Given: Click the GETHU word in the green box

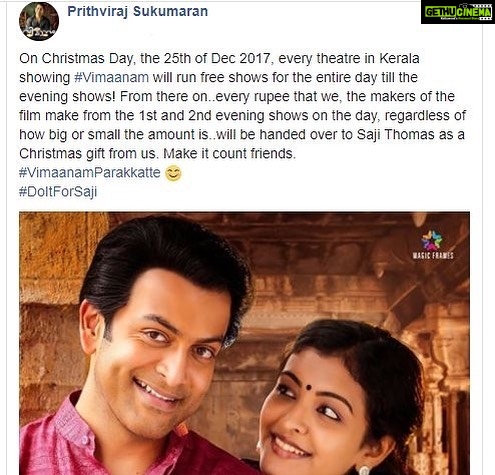Looking at the screenshot, I should (439, 12).
